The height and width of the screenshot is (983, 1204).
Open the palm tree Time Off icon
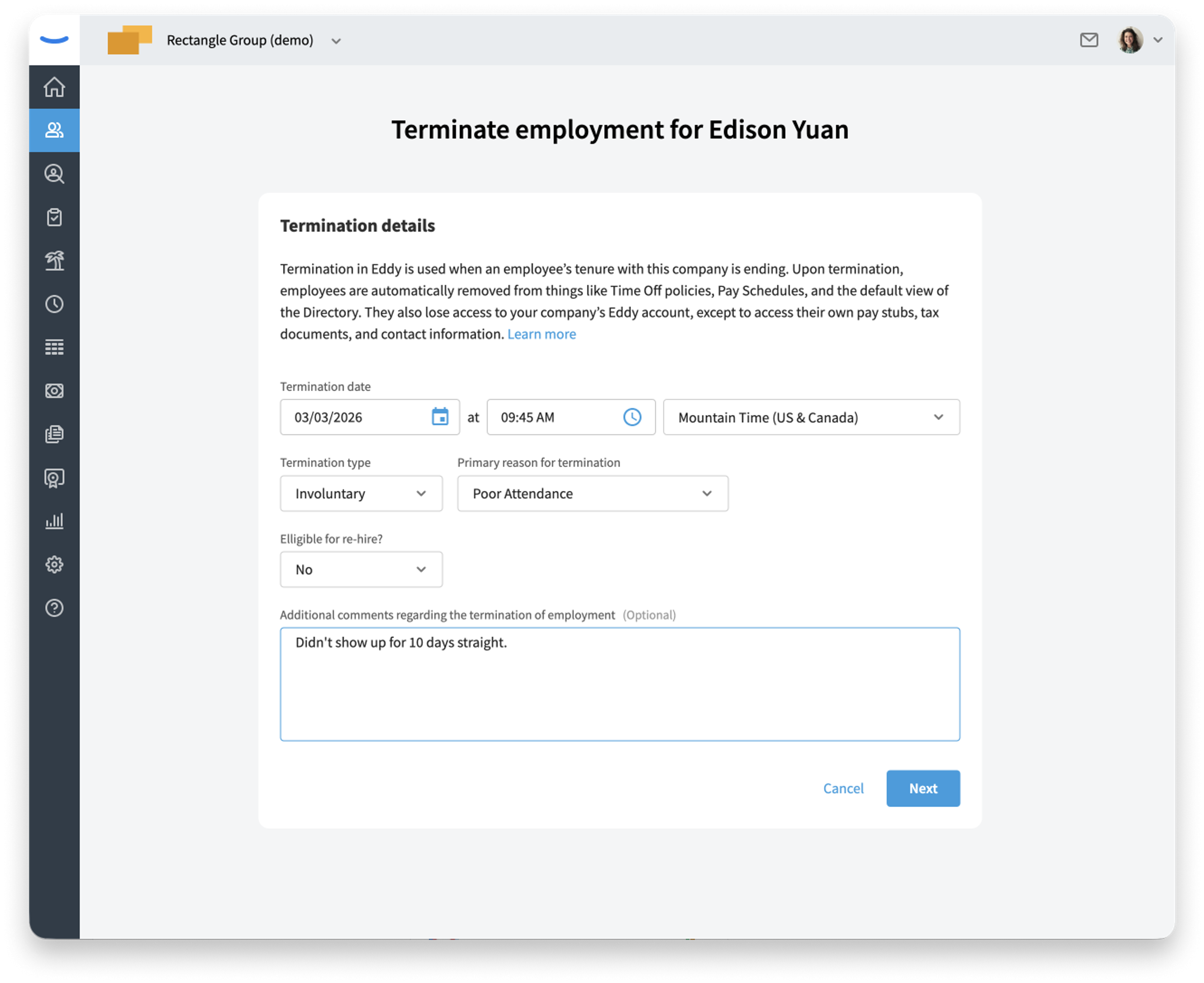point(54,260)
